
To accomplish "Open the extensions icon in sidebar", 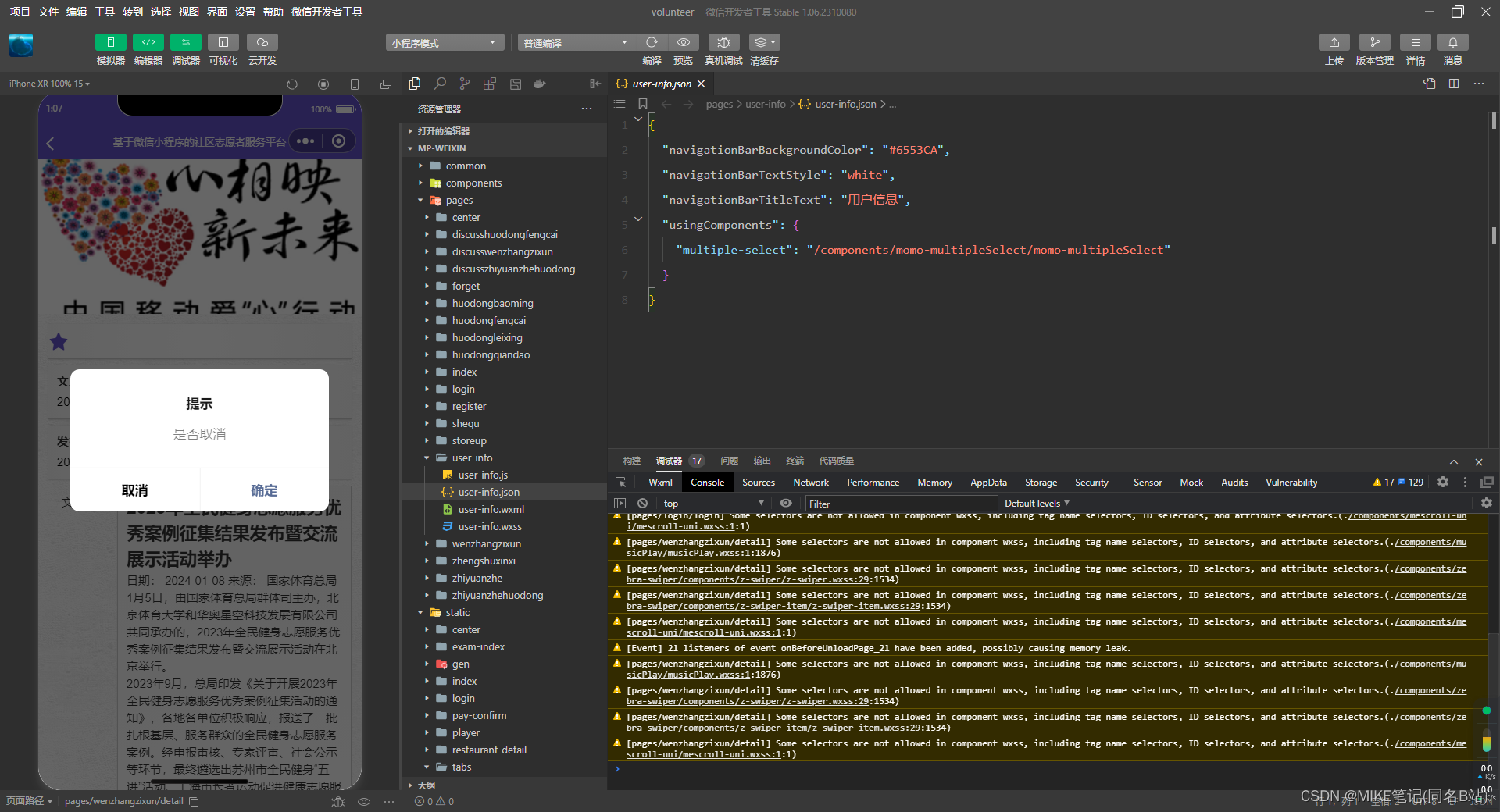I will click(x=490, y=84).
